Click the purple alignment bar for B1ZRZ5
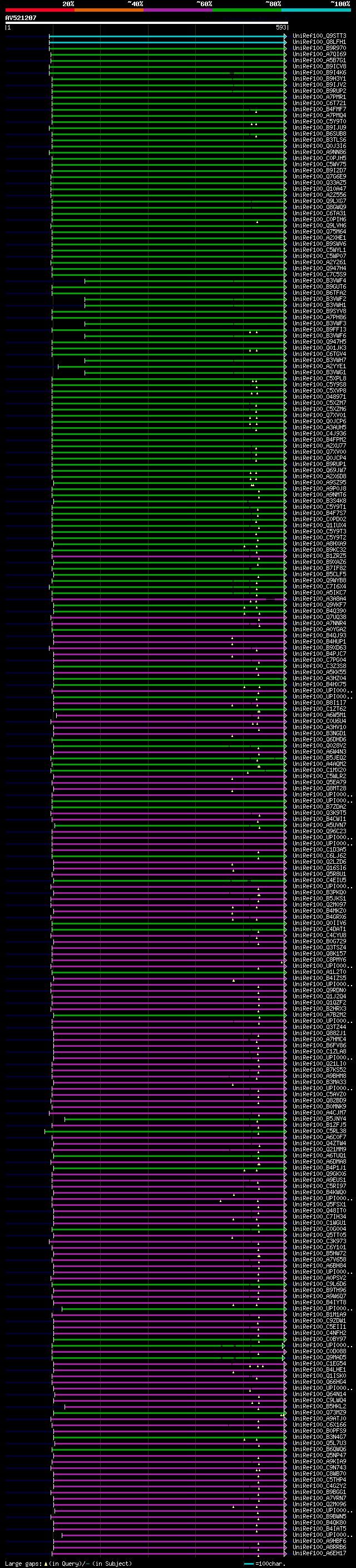This screenshot has height=1568, width=356. point(169,556)
